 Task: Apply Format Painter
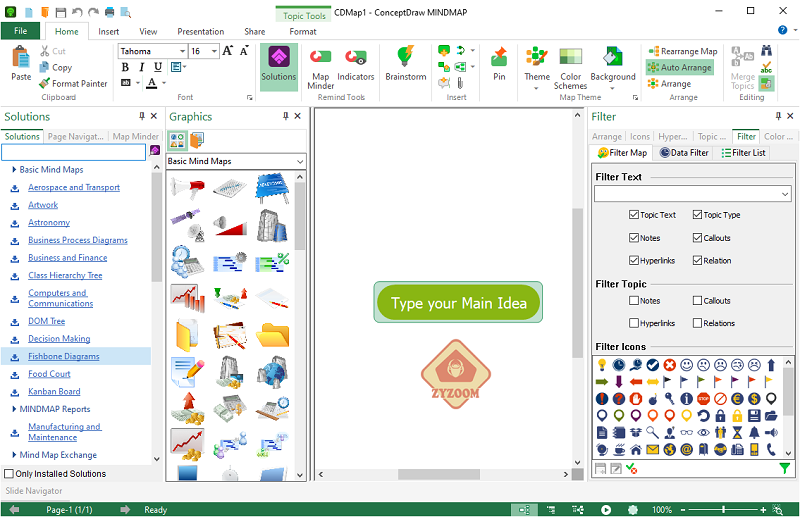73,83
